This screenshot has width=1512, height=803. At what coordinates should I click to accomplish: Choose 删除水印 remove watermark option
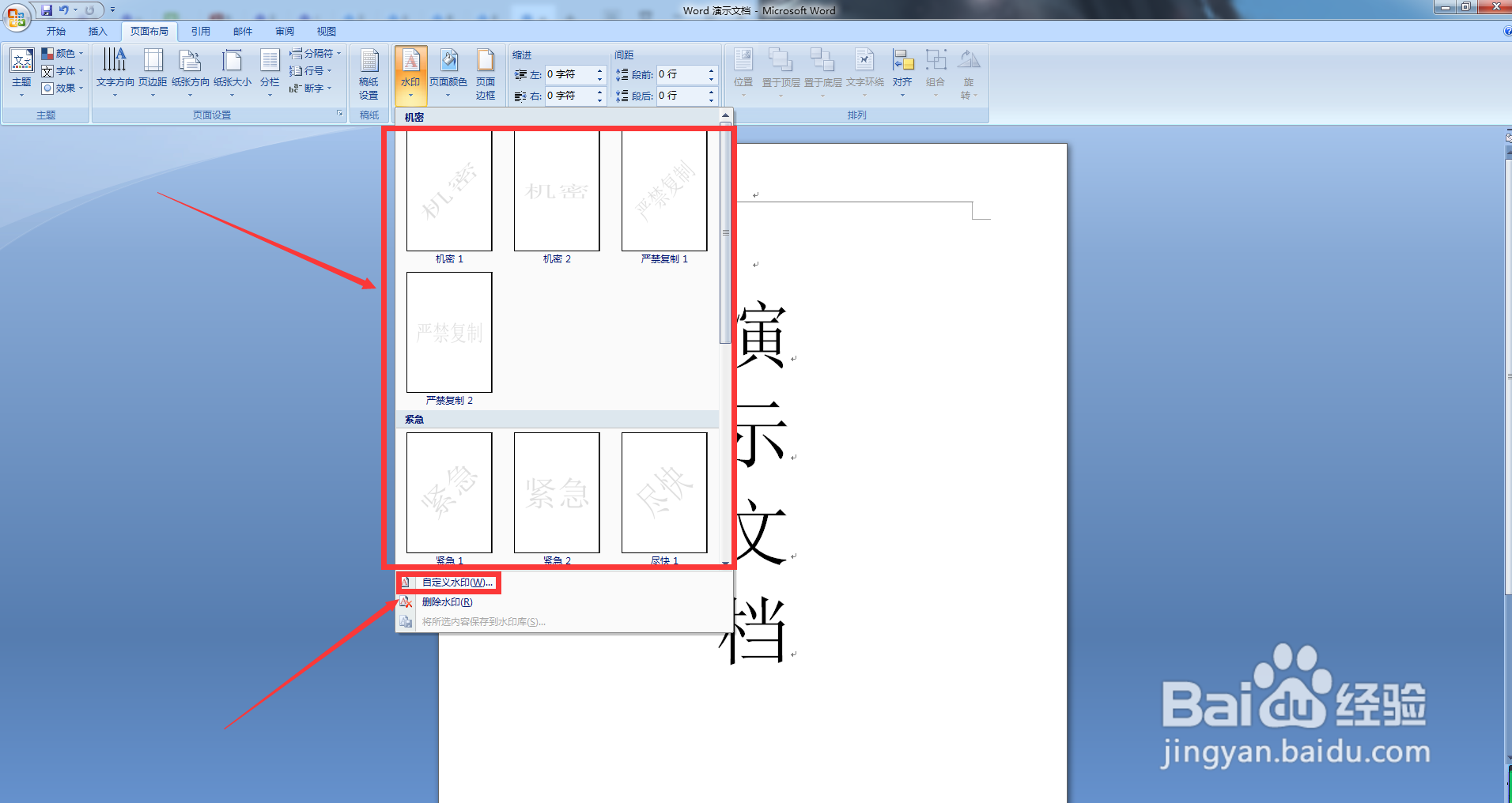(x=447, y=602)
